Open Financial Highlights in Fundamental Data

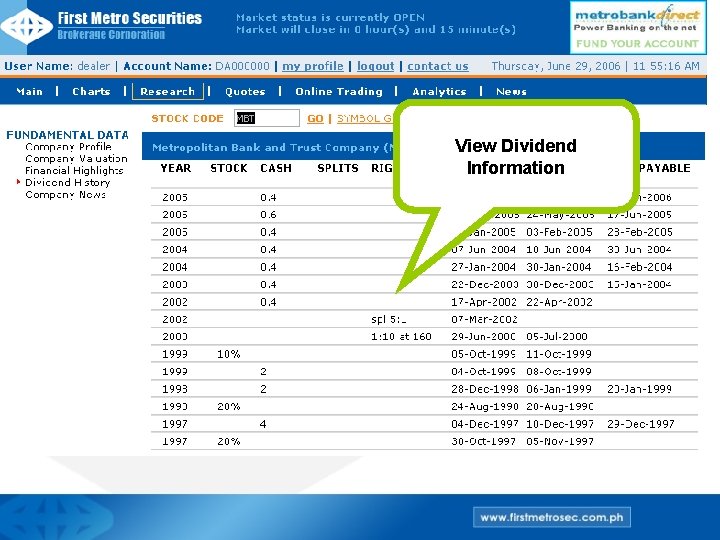pos(74,170)
